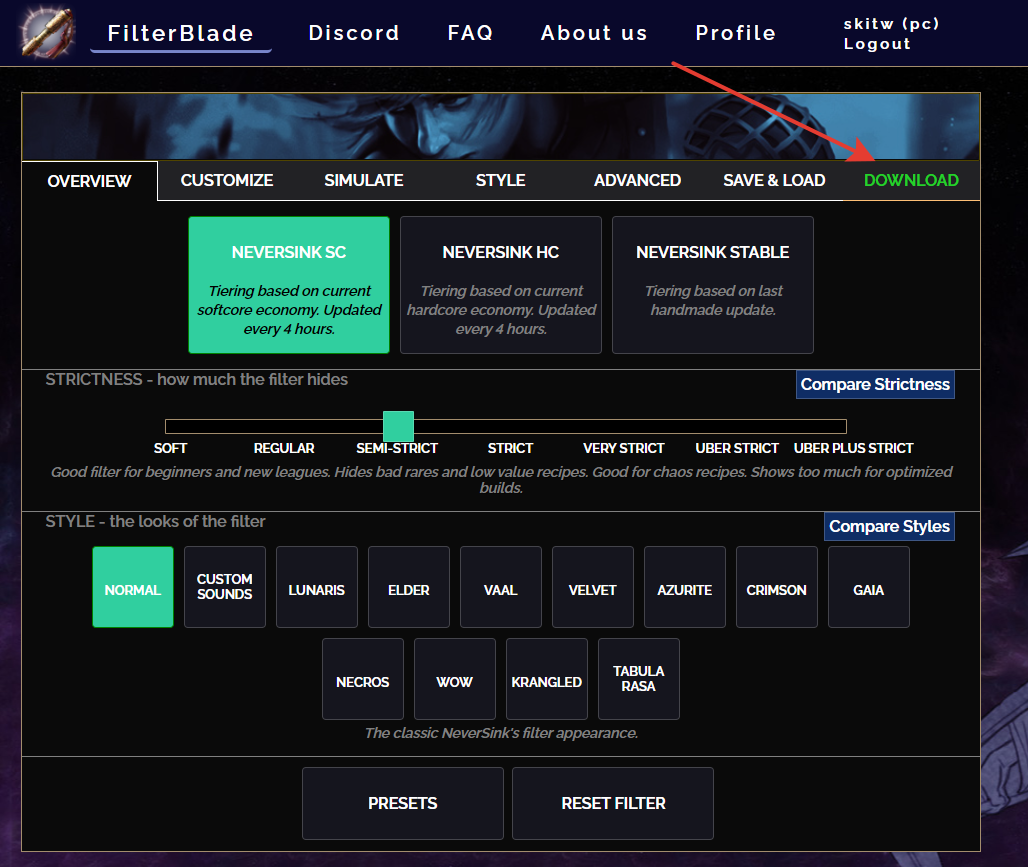1028x867 pixels.
Task: Select the NeverSink SC filter option
Action: click(x=289, y=285)
